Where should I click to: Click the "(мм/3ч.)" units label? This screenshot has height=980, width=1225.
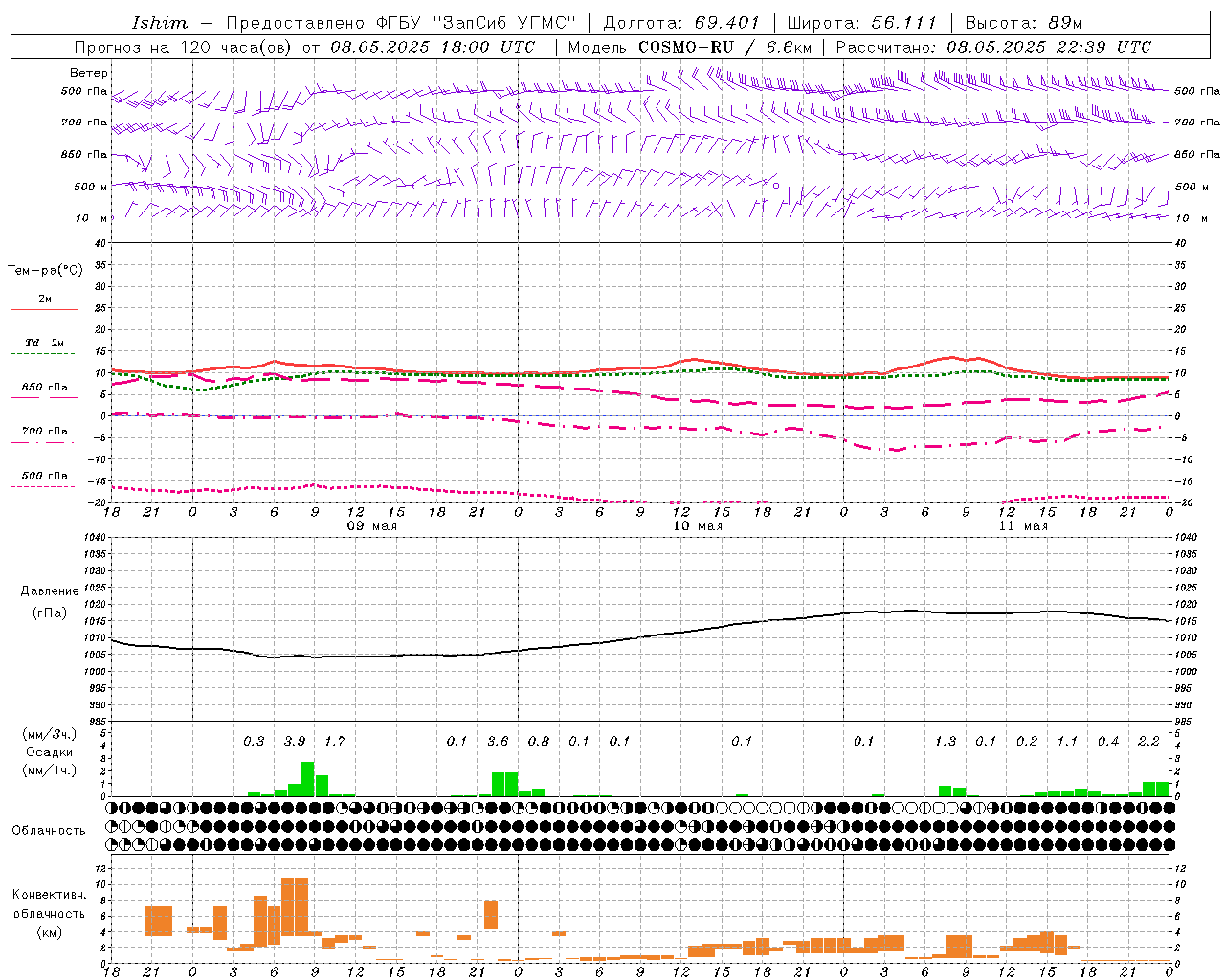[50, 734]
